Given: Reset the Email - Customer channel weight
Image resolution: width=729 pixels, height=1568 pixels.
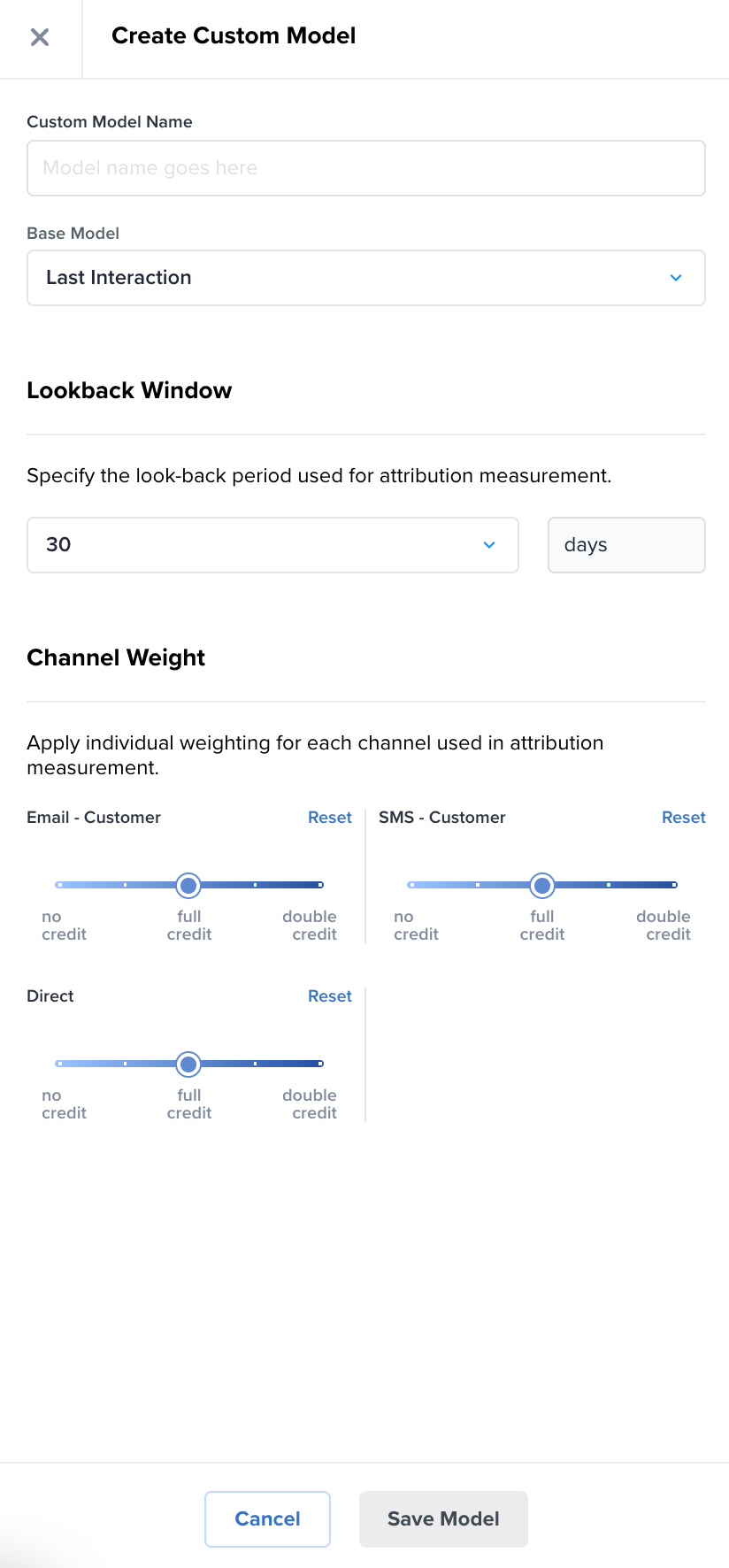Looking at the screenshot, I should point(329,818).
